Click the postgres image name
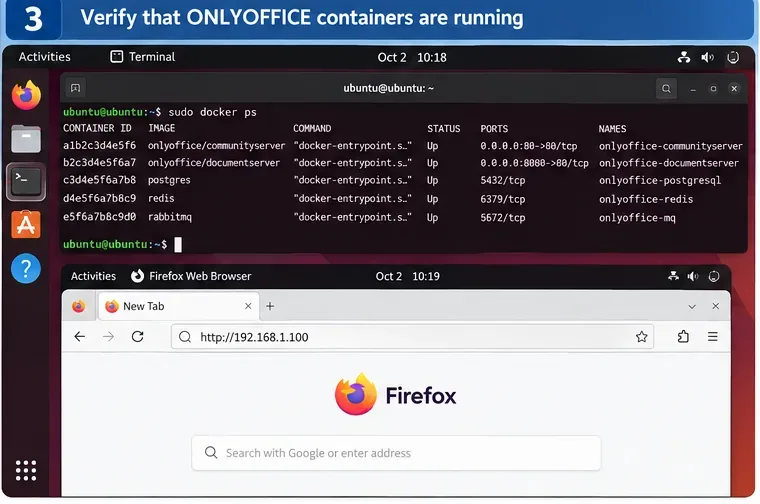Viewport: 760px width, 504px height. [x=169, y=180]
